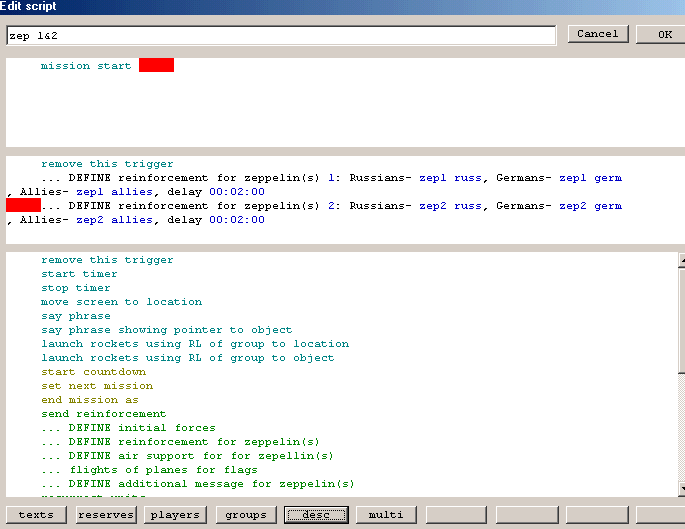Select 'send reinforcement' action
Image resolution: width=685 pixels, height=529 pixels.
(104, 414)
